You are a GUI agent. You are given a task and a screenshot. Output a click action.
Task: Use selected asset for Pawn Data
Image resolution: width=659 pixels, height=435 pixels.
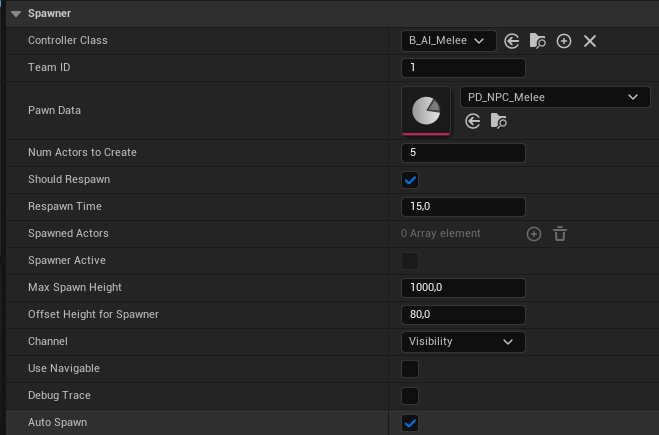click(473, 121)
